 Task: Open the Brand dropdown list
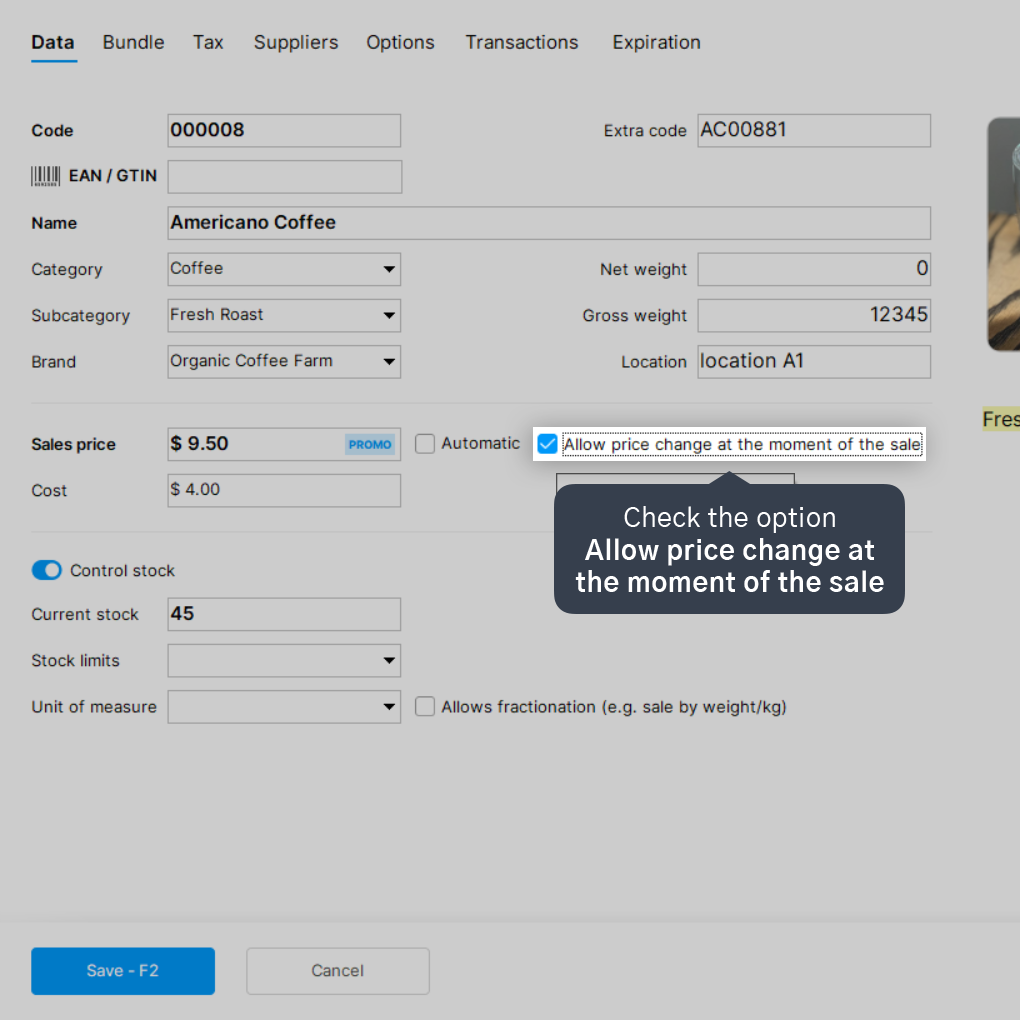click(x=284, y=362)
